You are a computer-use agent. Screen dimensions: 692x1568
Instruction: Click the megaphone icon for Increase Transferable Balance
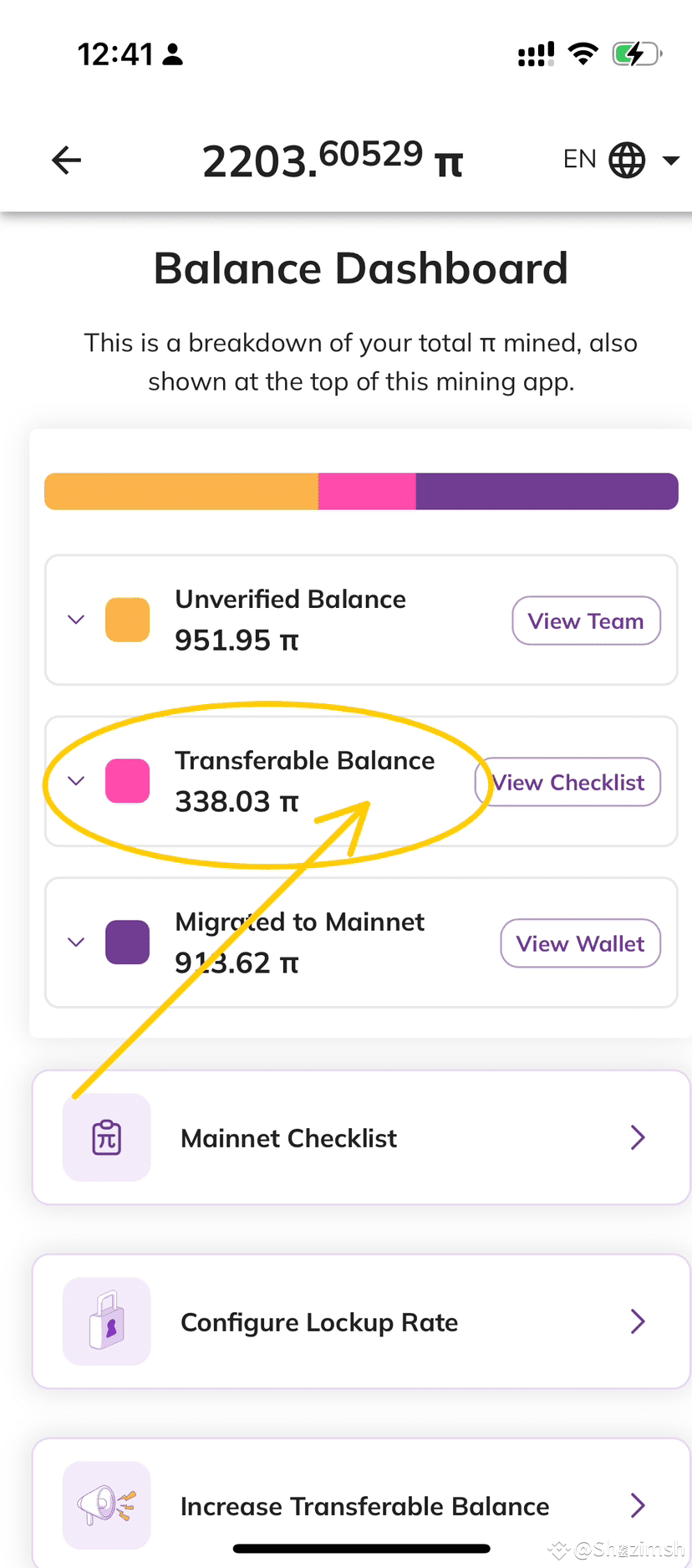point(107,1505)
